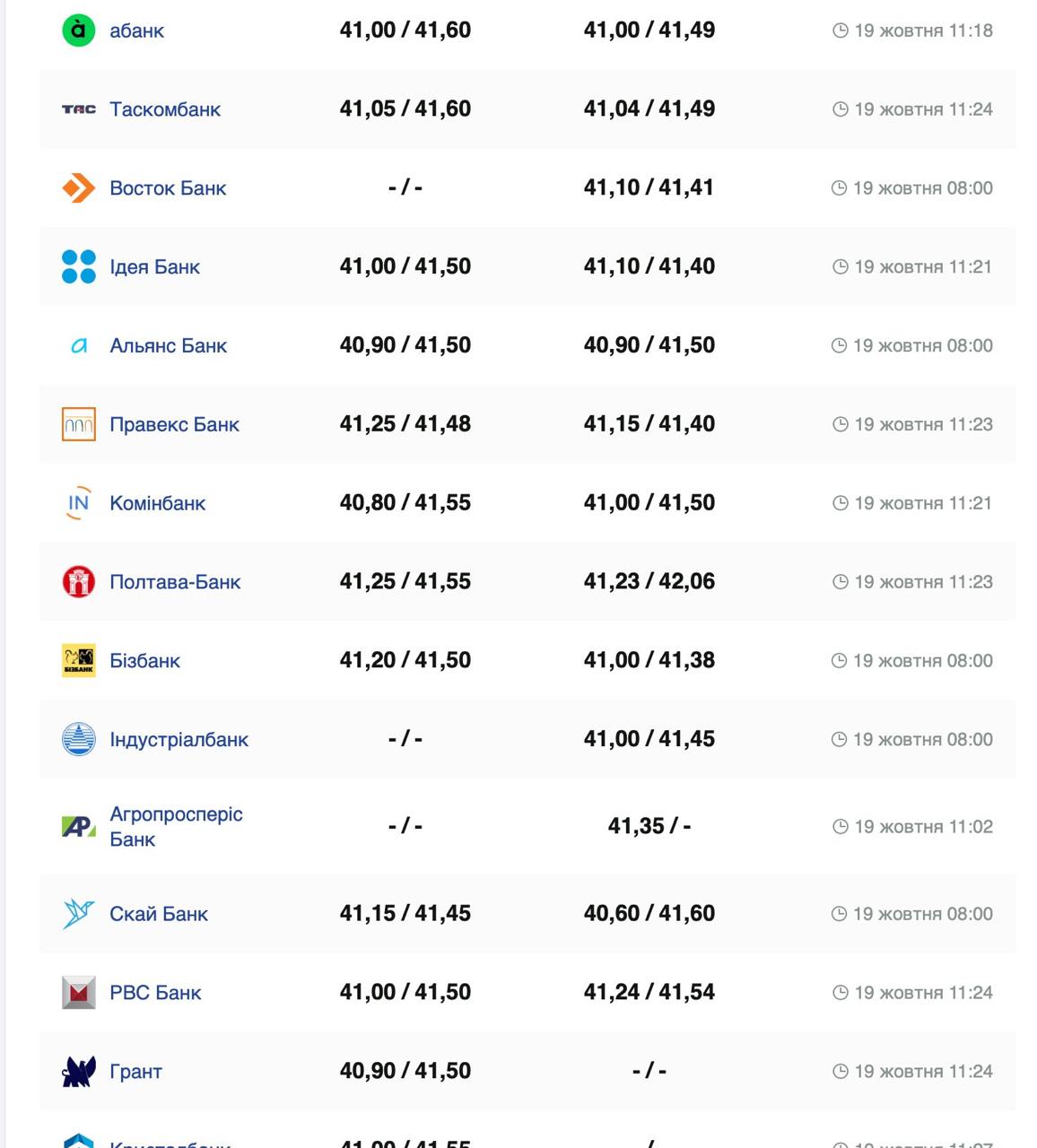Open the Агропросперіс Банк link
Image resolution: width=1037 pixels, height=1148 pixels.
(x=175, y=827)
